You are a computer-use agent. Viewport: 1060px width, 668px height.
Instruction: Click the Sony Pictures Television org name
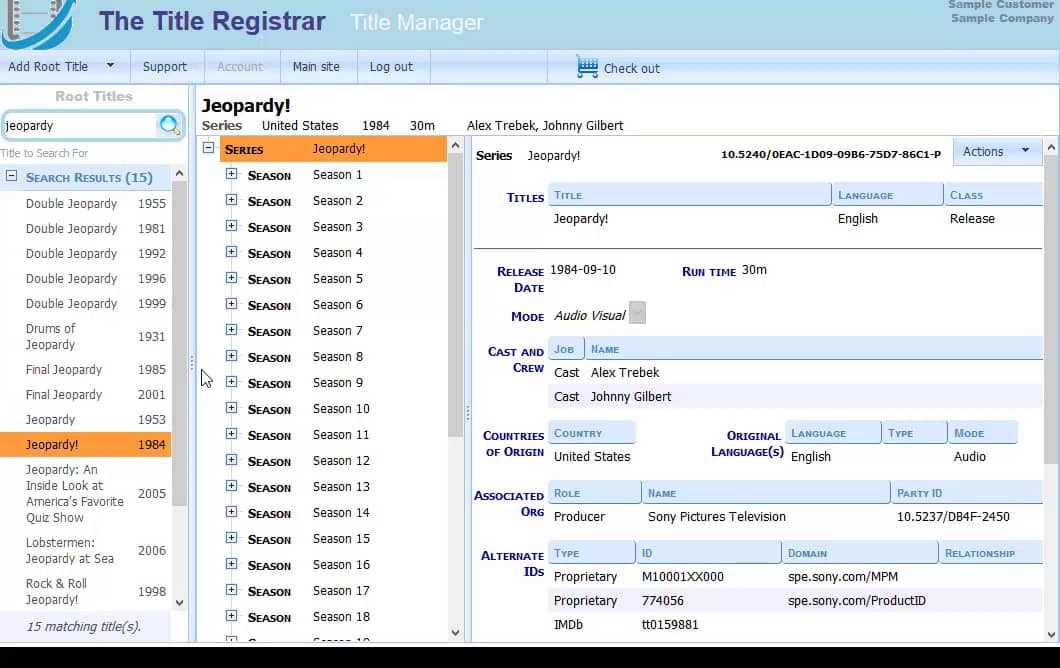click(717, 517)
